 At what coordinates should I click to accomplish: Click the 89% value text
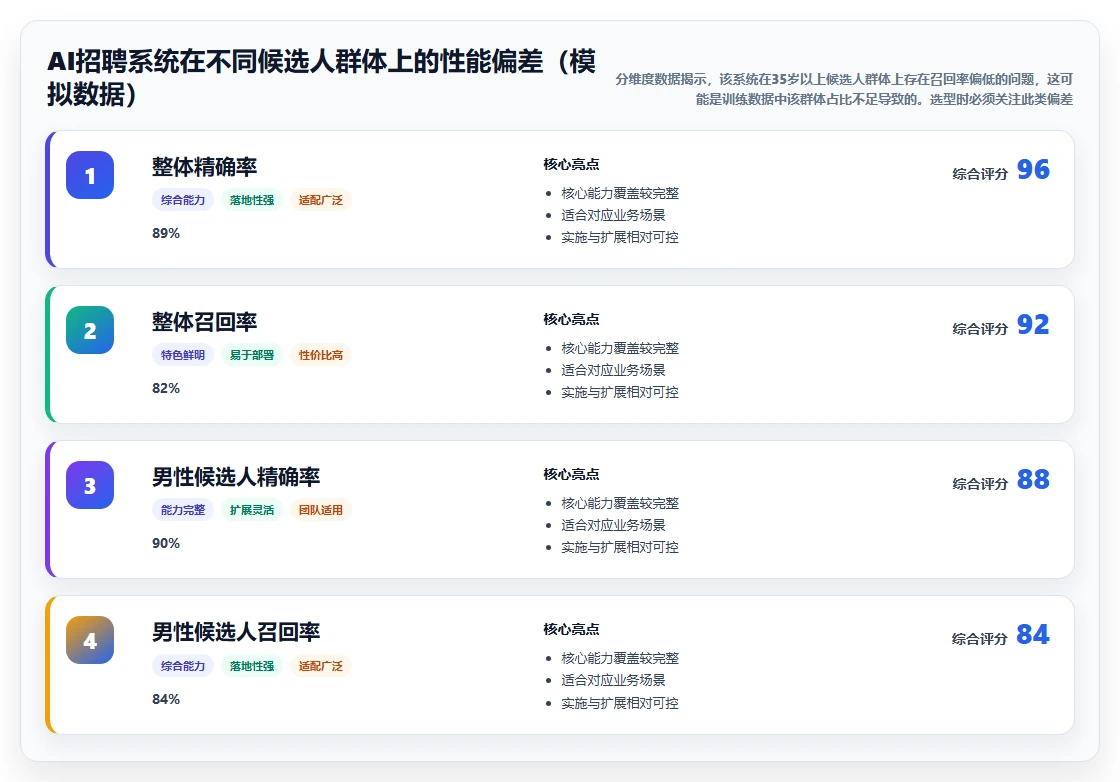click(x=166, y=234)
